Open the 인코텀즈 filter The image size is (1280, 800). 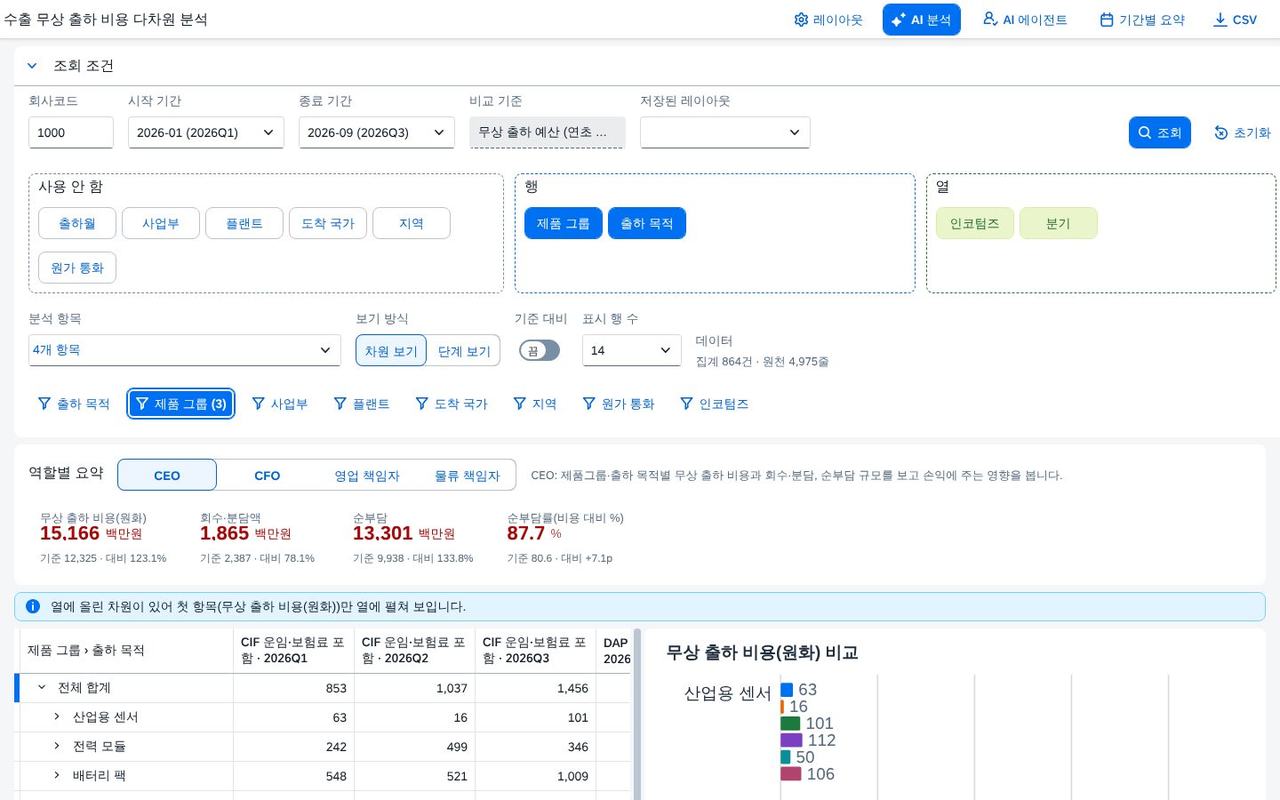[x=714, y=404]
